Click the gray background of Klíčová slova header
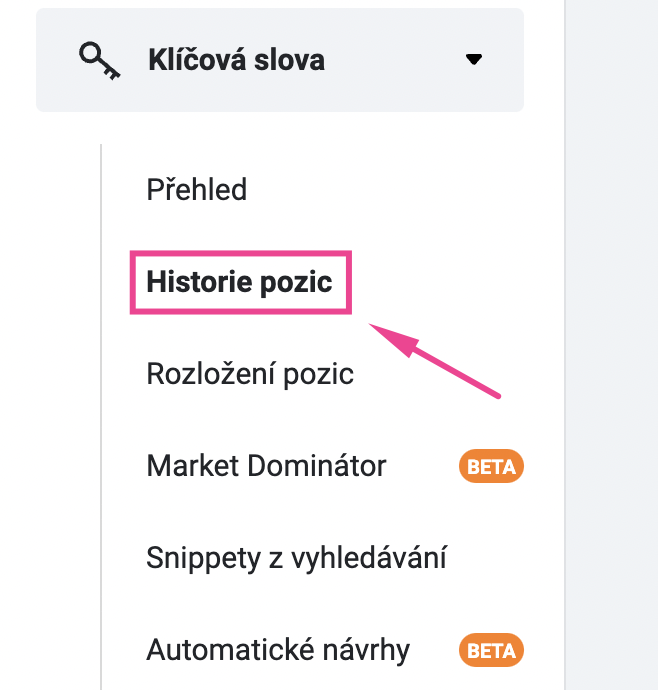The image size is (658, 690). pyautogui.click(x=396, y=88)
